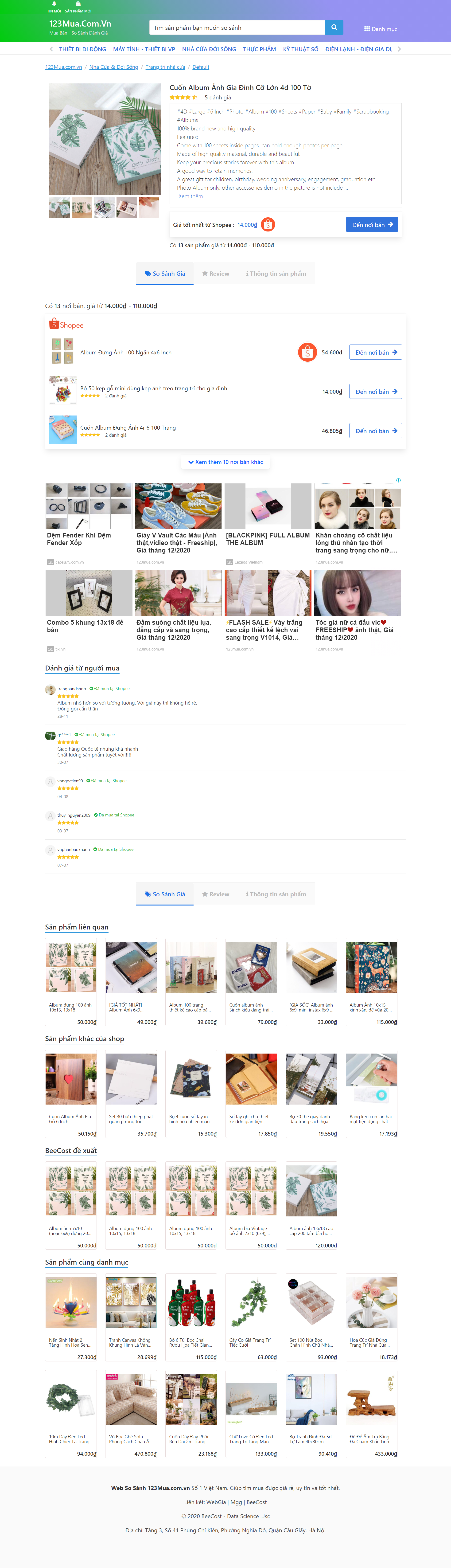Open the Thực Phẩm category
The width and height of the screenshot is (451, 1568).
tap(259, 49)
